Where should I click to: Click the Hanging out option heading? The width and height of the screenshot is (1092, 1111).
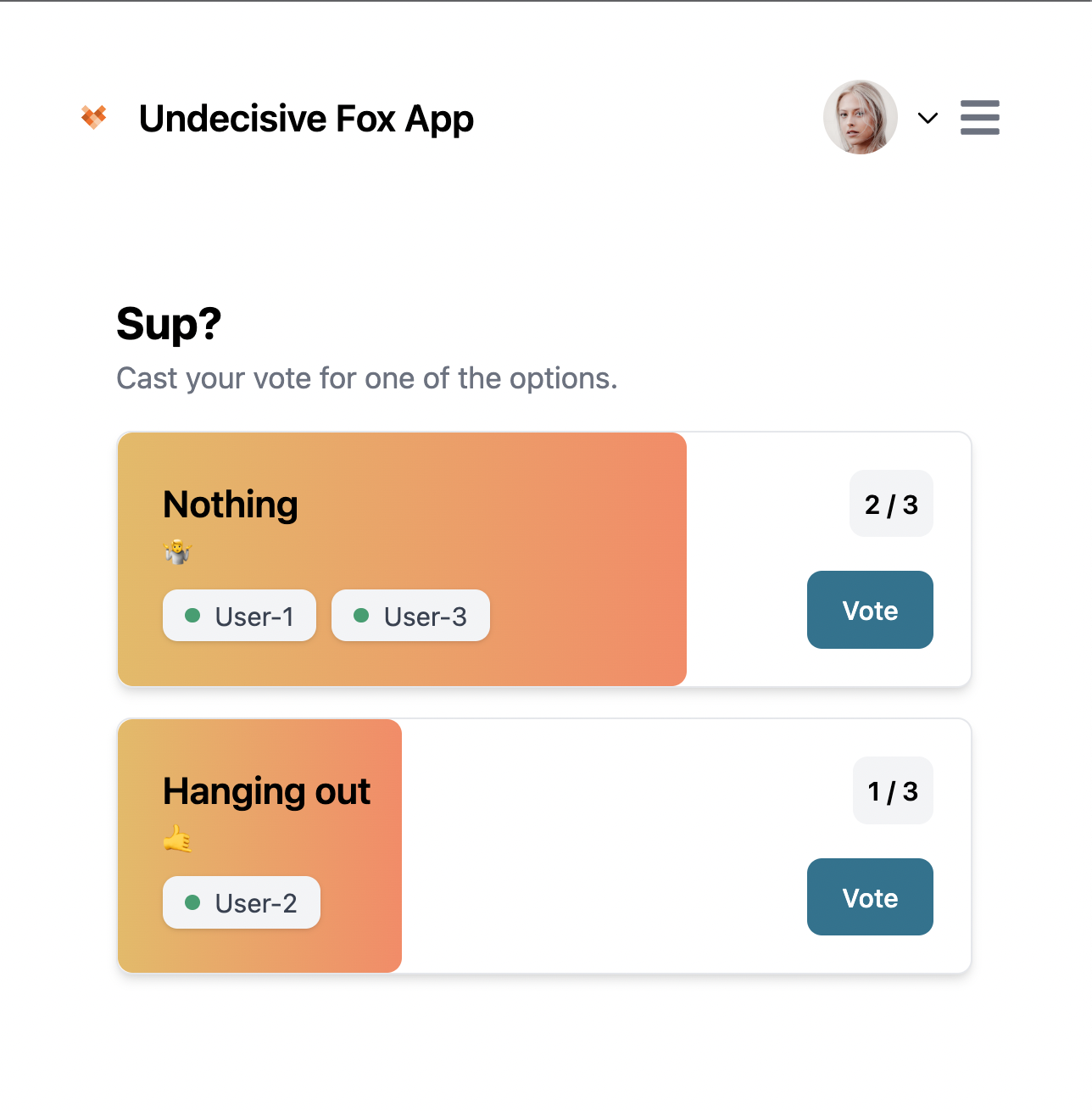266,791
